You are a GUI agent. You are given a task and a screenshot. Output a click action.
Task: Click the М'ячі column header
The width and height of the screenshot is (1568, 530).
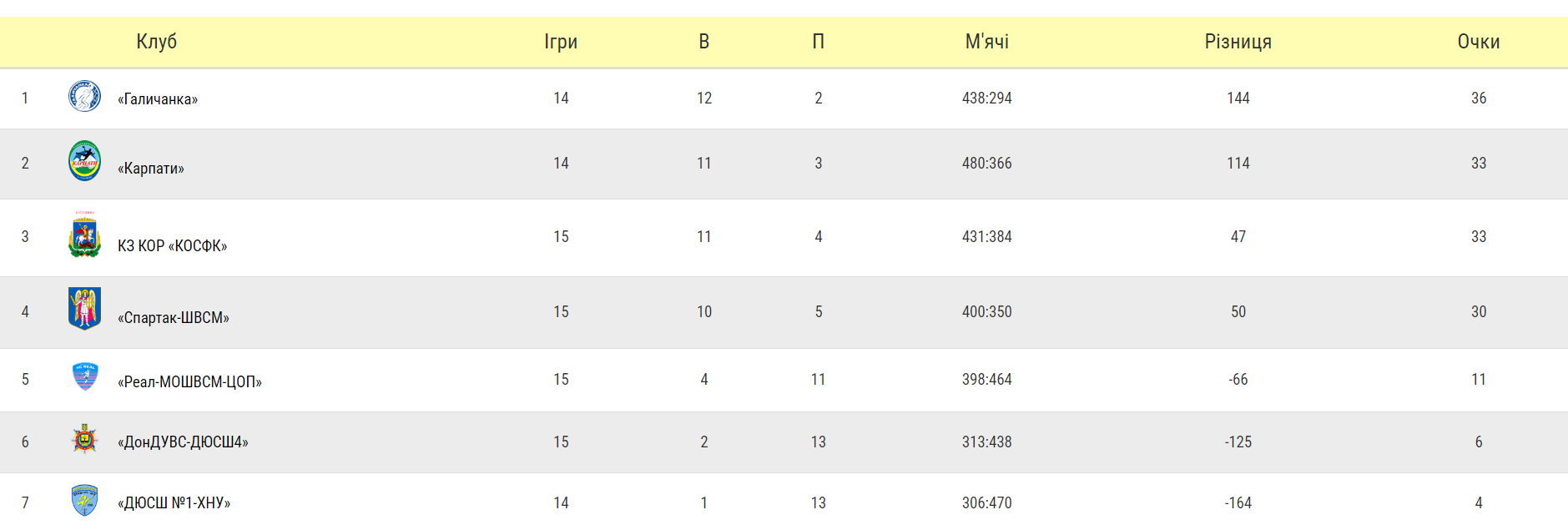987,42
